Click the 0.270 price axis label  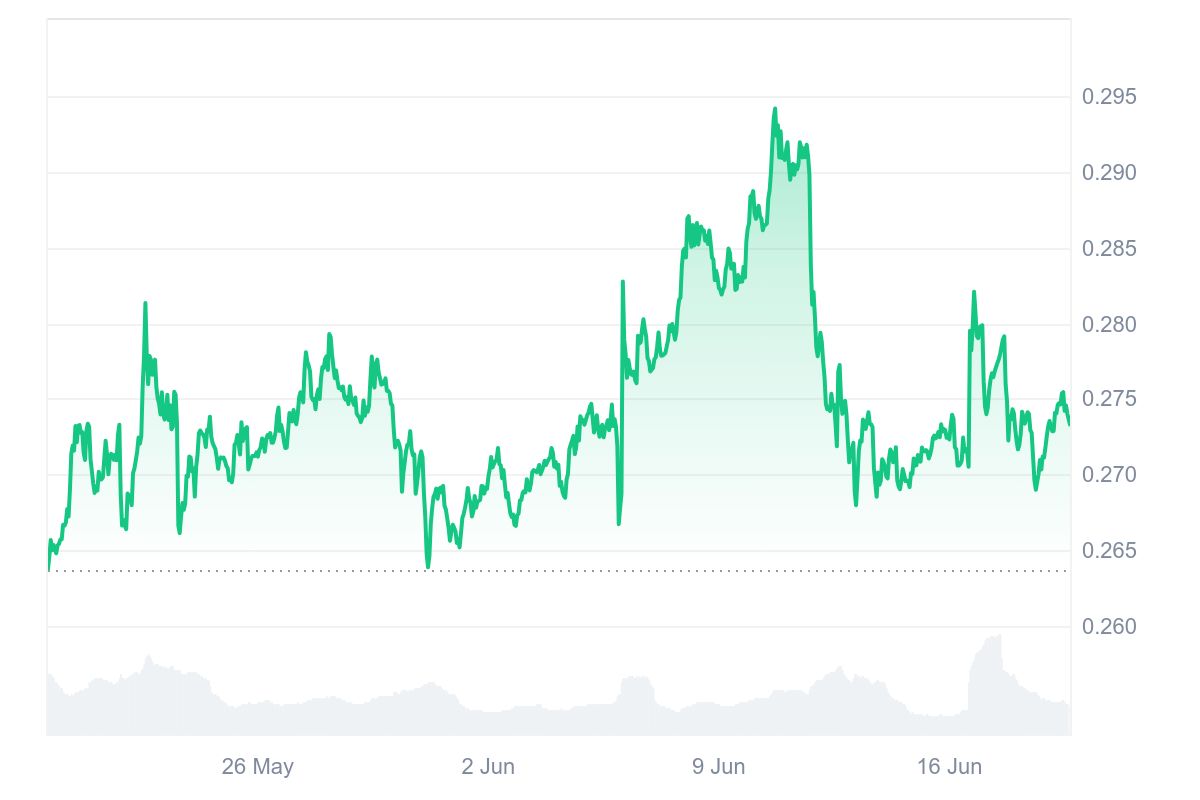(x=1110, y=474)
